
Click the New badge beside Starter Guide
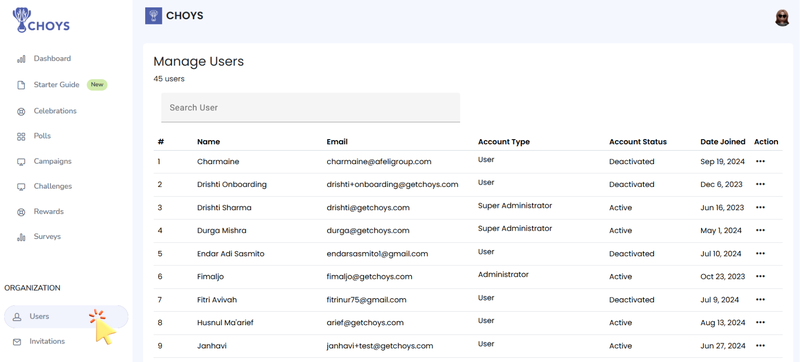(97, 85)
